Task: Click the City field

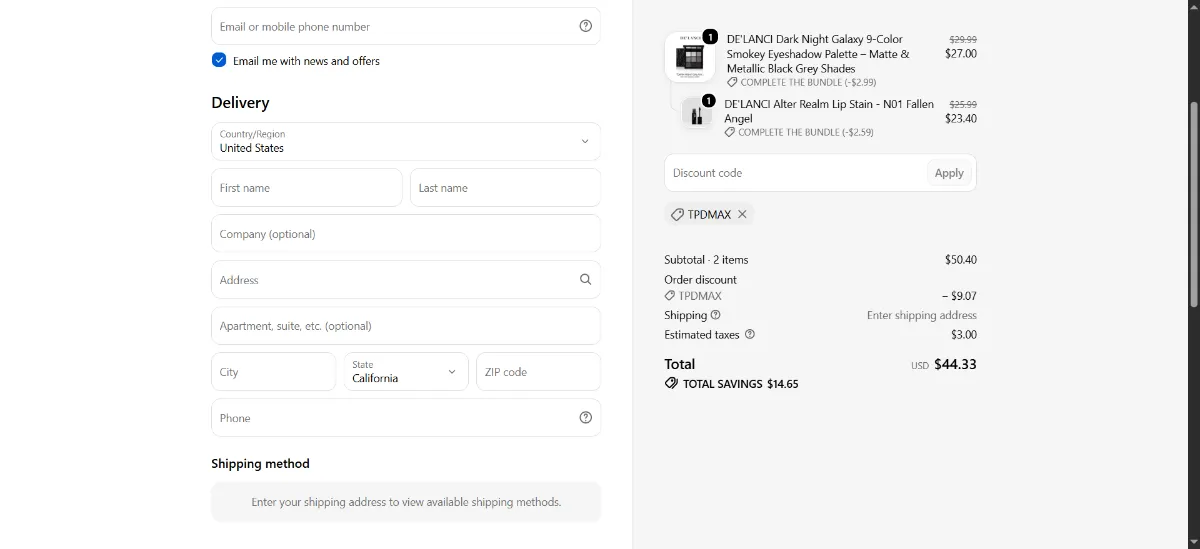Action: pos(274,372)
